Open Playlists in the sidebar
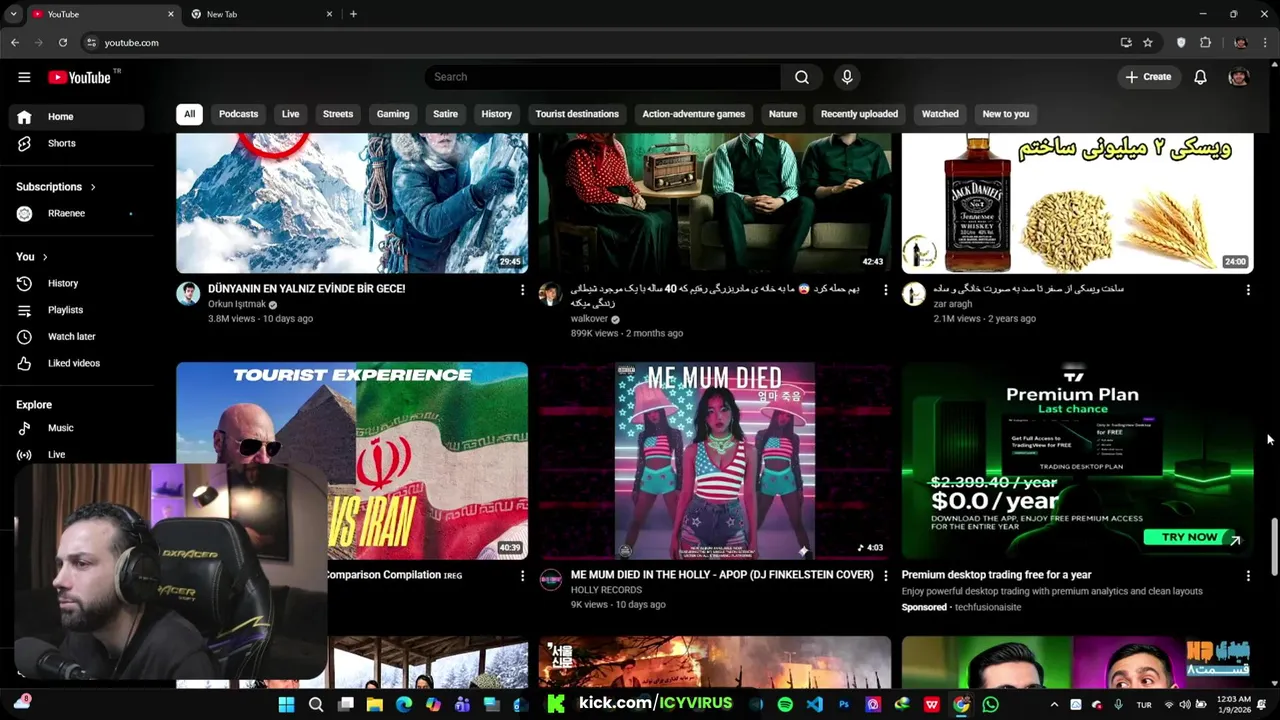 click(77, 310)
